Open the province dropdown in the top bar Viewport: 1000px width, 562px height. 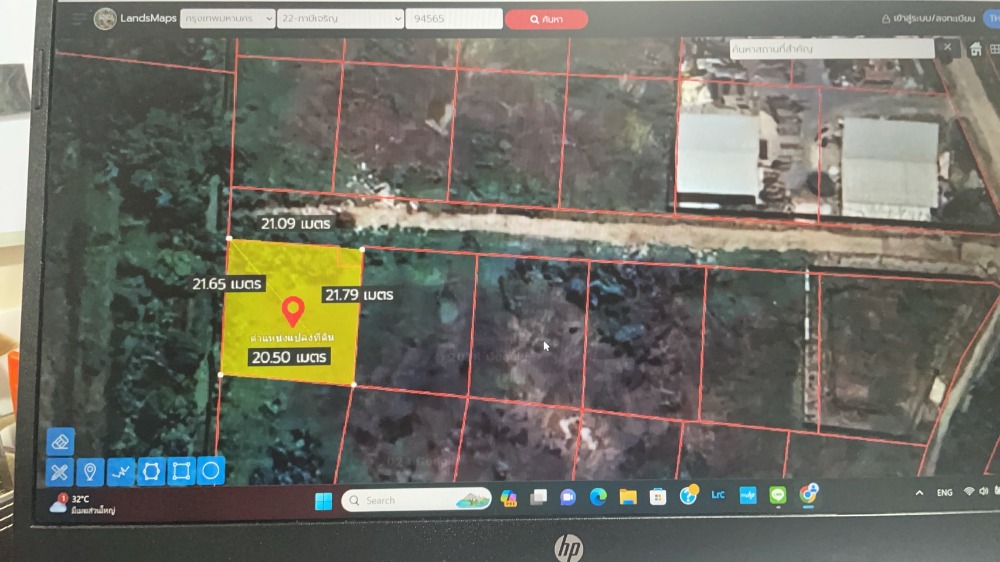[x=228, y=19]
